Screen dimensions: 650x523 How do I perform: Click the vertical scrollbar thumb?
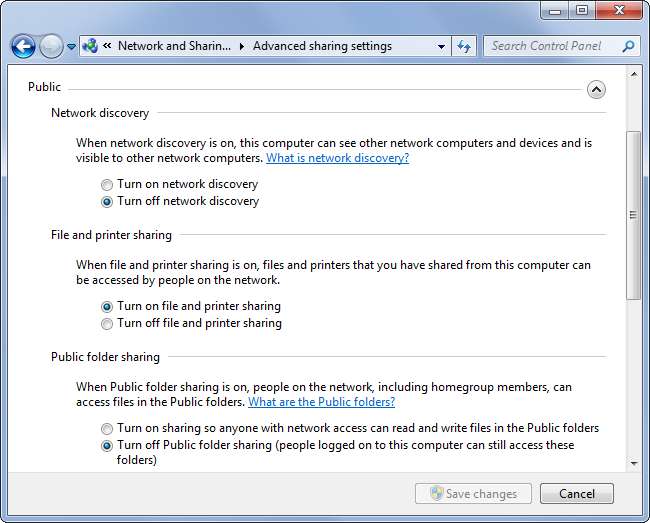pyautogui.click(x=632, y=215)
